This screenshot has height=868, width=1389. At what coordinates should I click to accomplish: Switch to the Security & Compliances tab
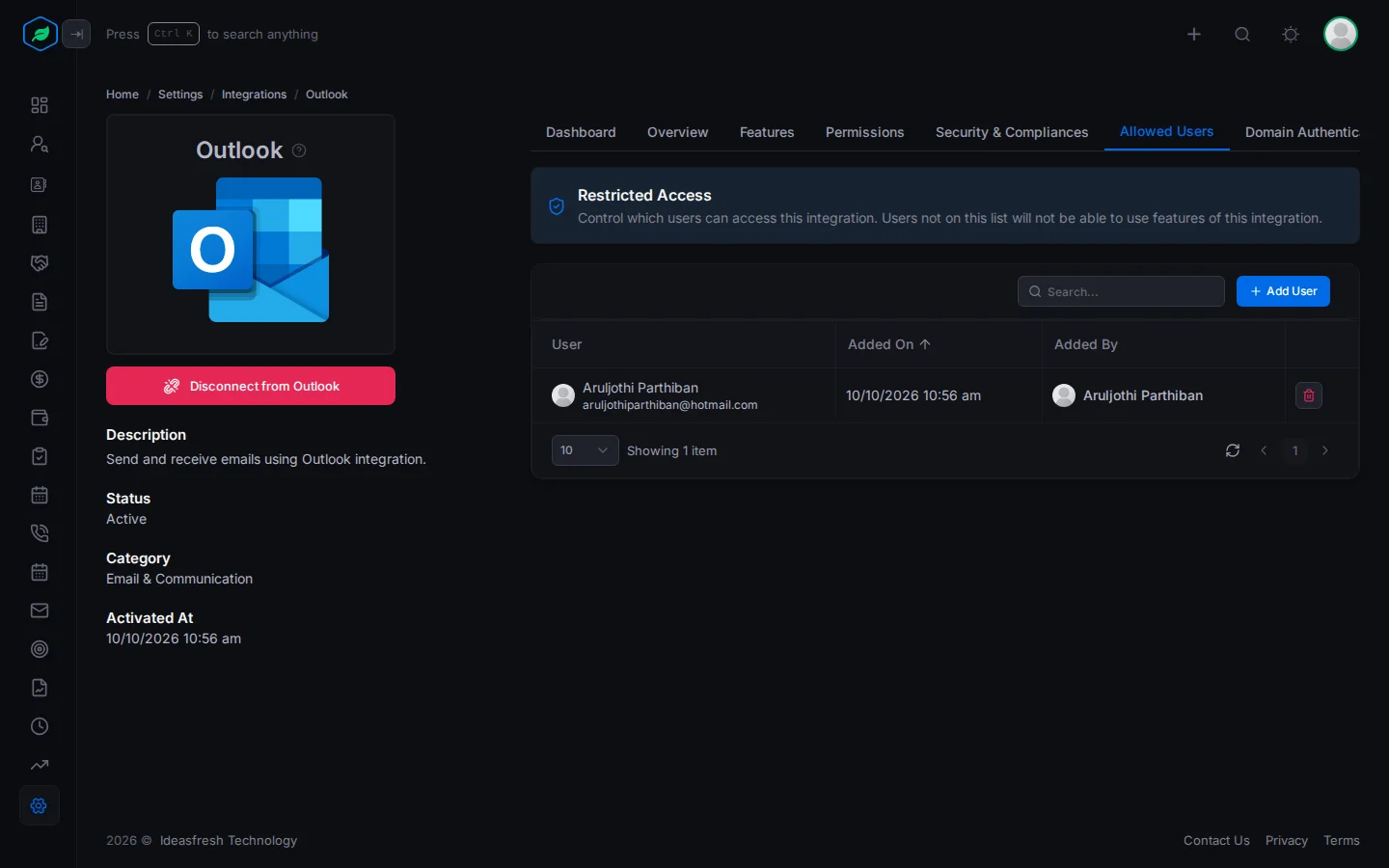pyautogui.click(x=1012, y=132)
